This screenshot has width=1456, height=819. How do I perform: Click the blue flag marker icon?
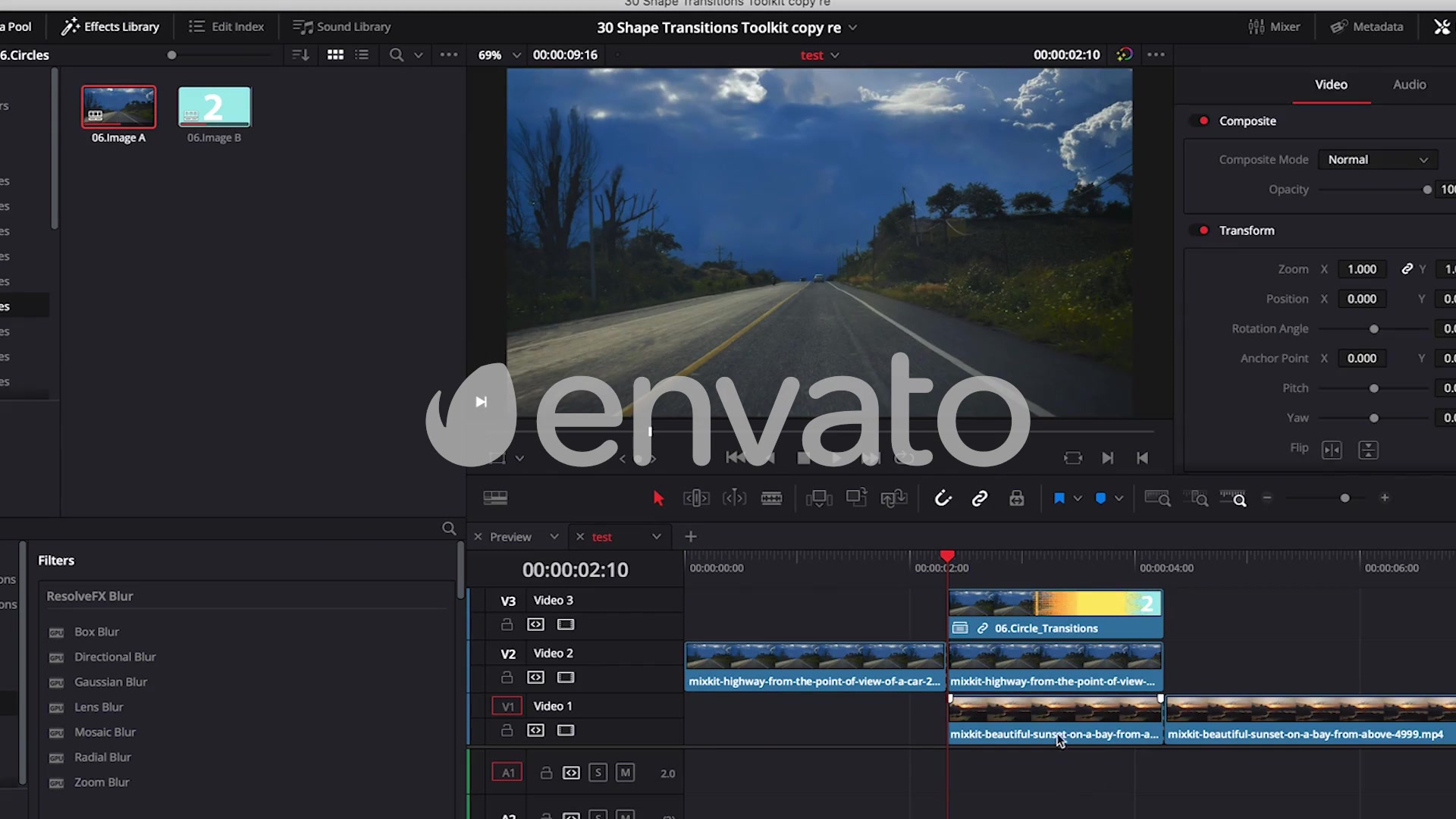pyautogui.click(x=1059, y=498)
